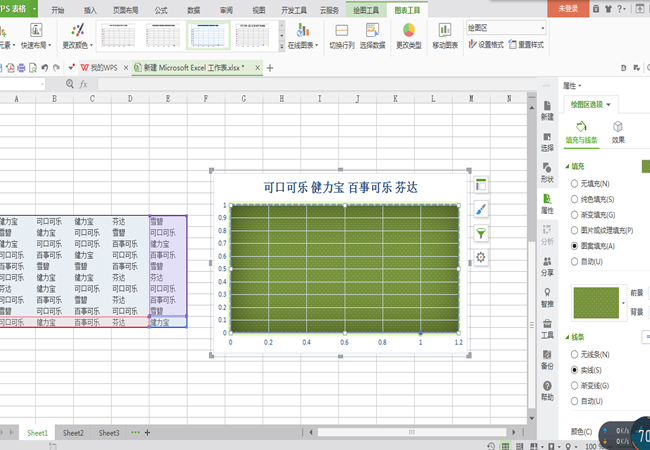Select the Pattern fill (图案填充) radio option

tap(574, 246)
